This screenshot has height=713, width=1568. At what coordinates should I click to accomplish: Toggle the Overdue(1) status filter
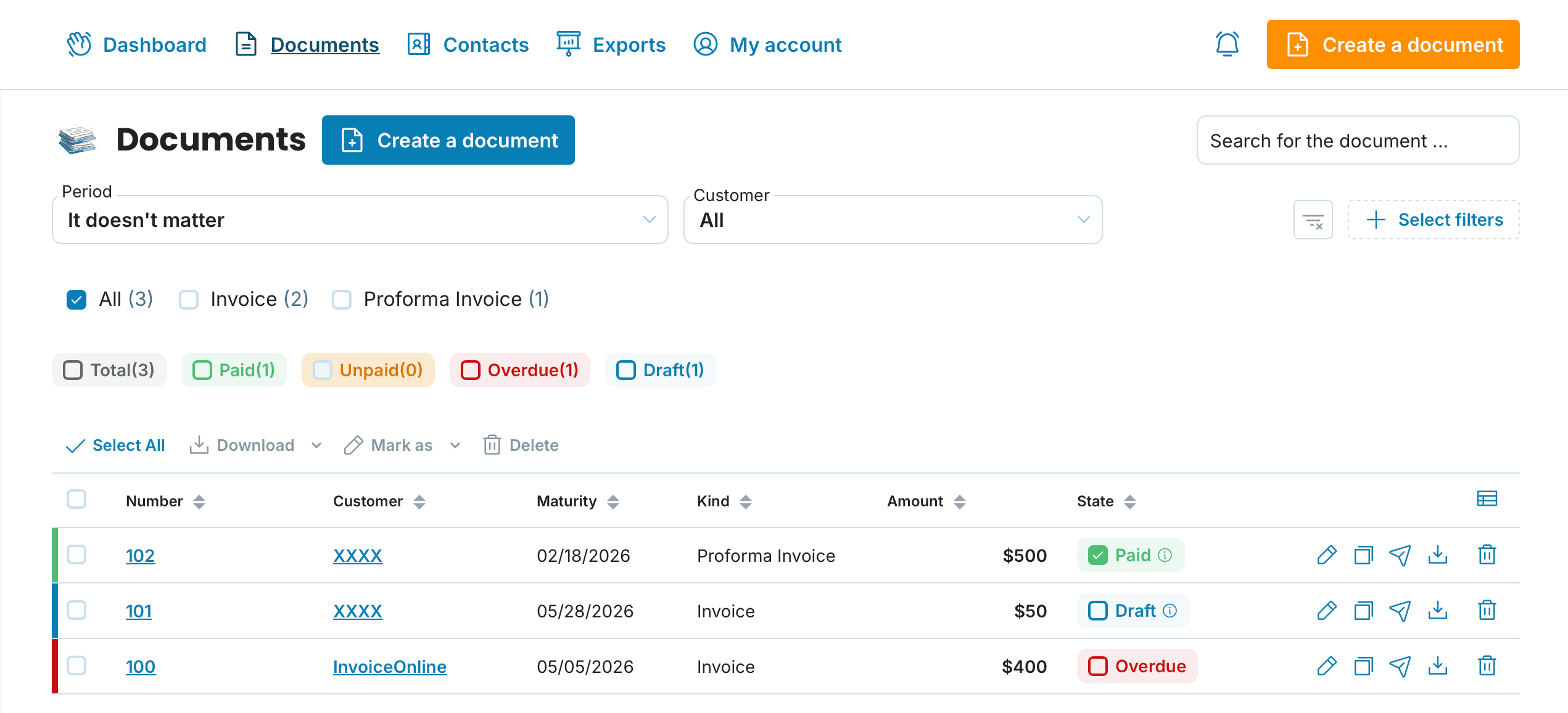click(519, 370)
